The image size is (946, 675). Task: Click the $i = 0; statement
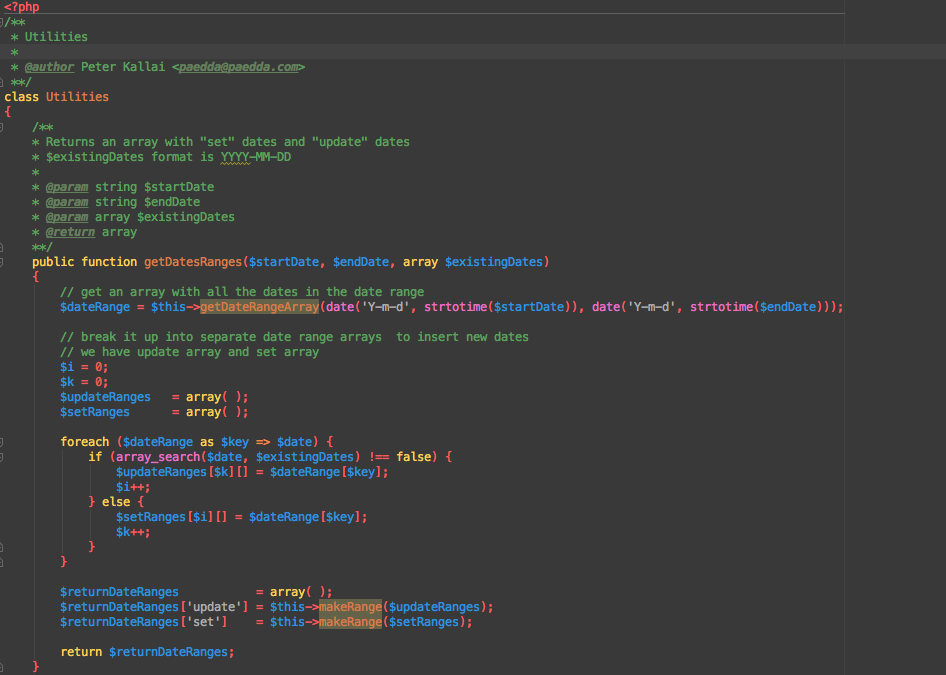coord(84,367)
